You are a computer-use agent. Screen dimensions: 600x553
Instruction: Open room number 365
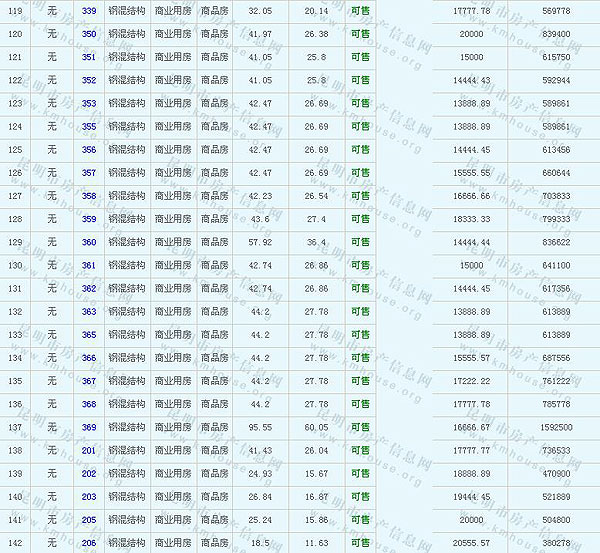(x=89, y=335)
